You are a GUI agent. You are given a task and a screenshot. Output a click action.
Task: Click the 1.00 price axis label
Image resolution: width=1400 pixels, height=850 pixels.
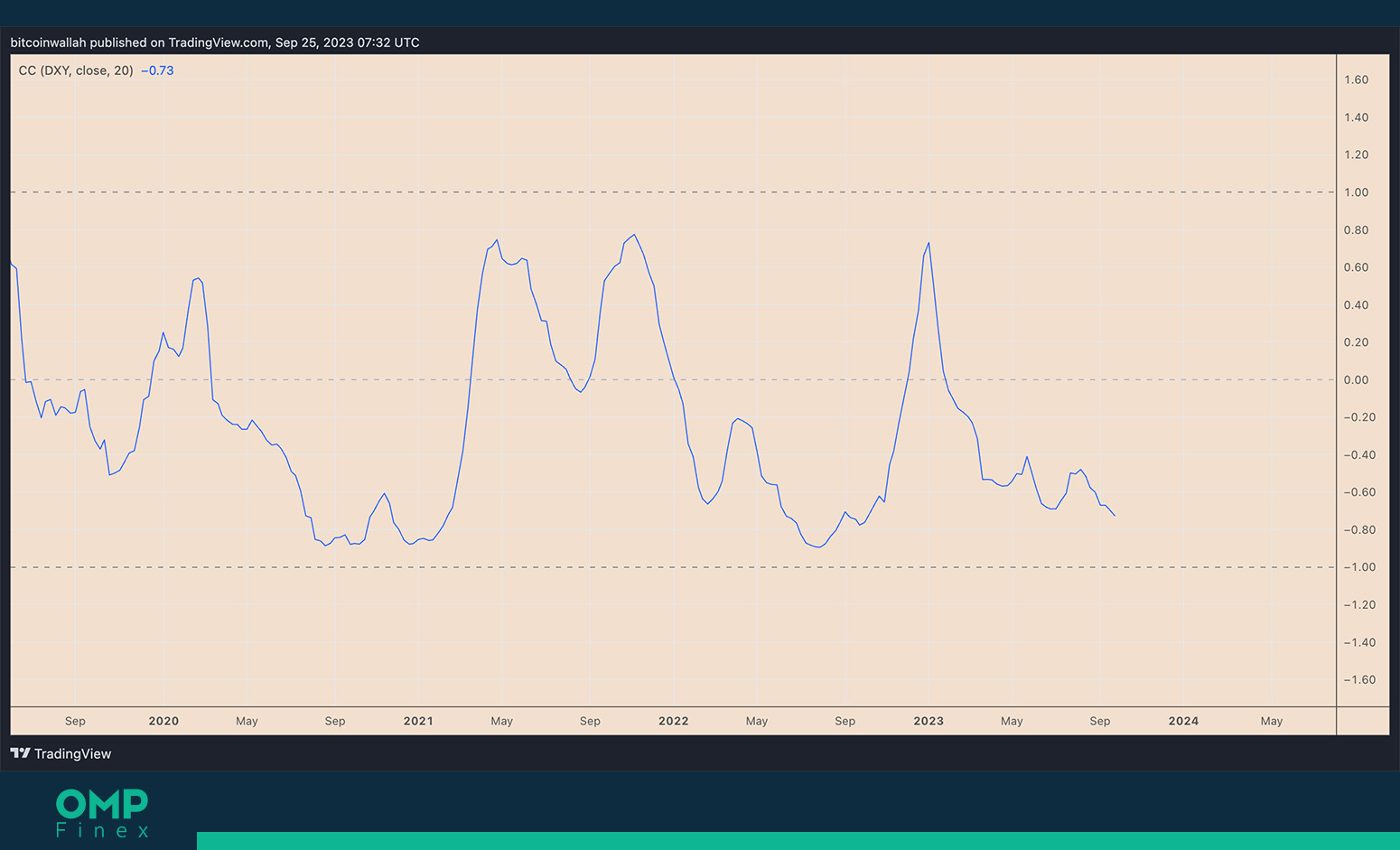1356,192
